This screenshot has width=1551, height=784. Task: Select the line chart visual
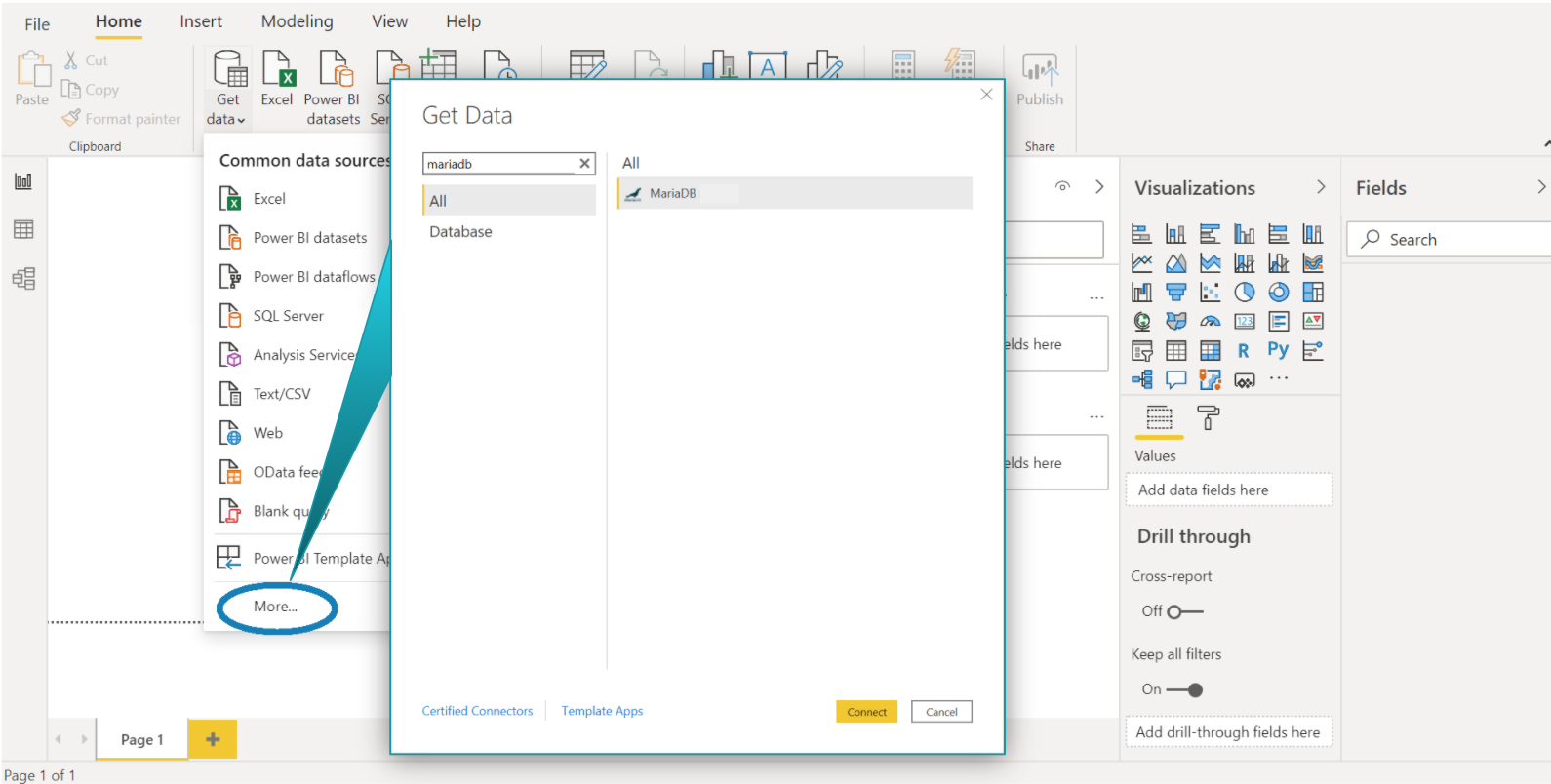[x=1141, y=263]
